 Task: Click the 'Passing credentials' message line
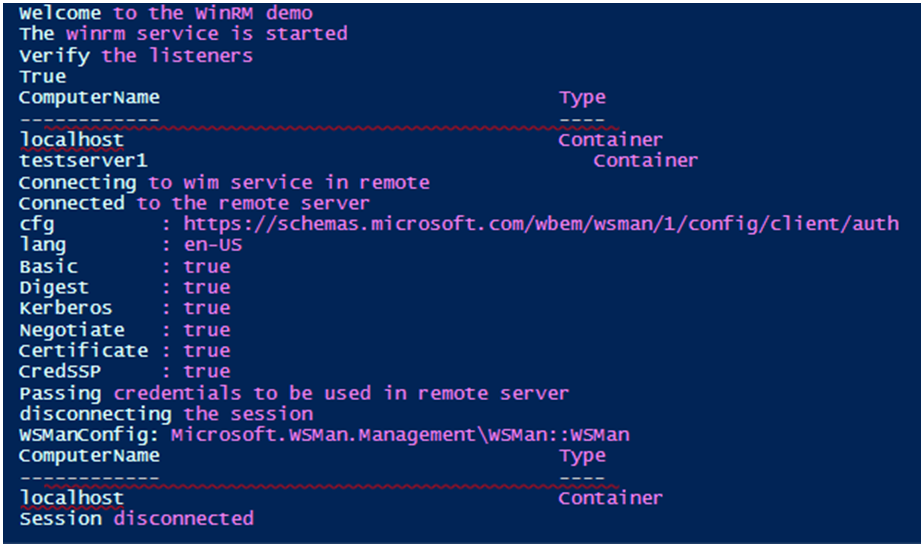pyautogui.click(x=294, y=393)
